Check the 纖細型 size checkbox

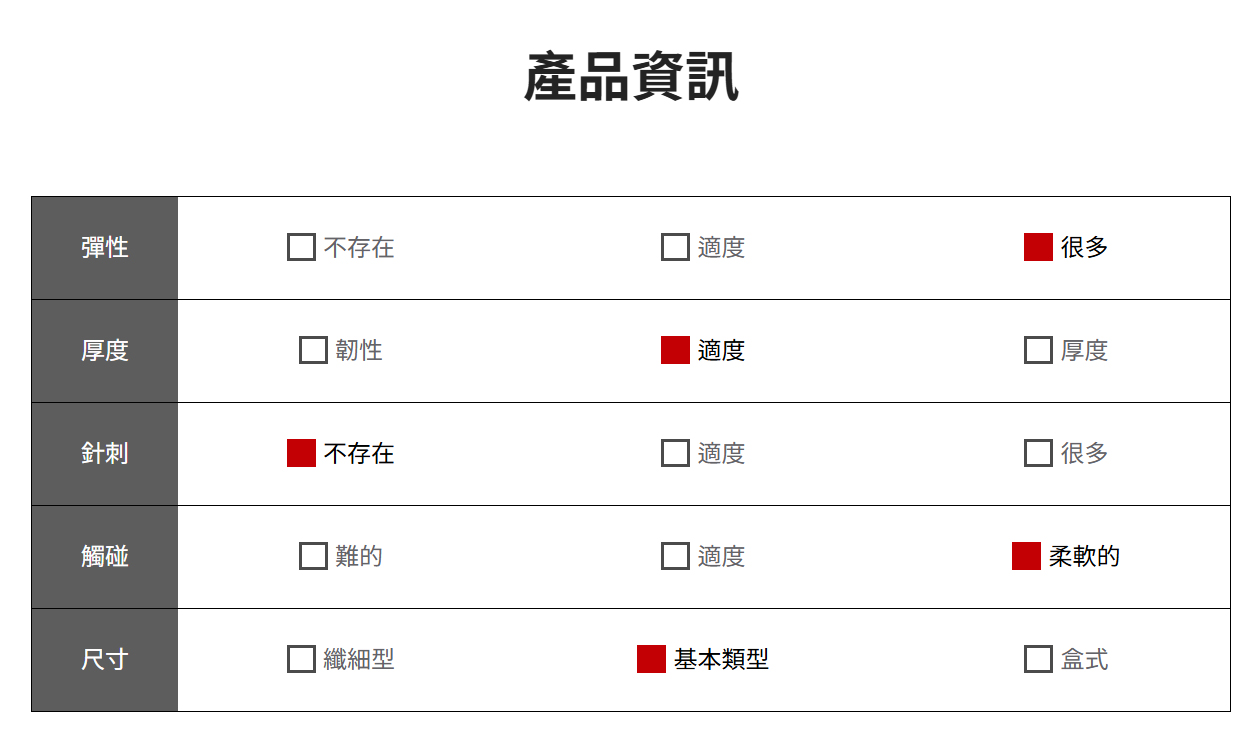click(301, 659)
